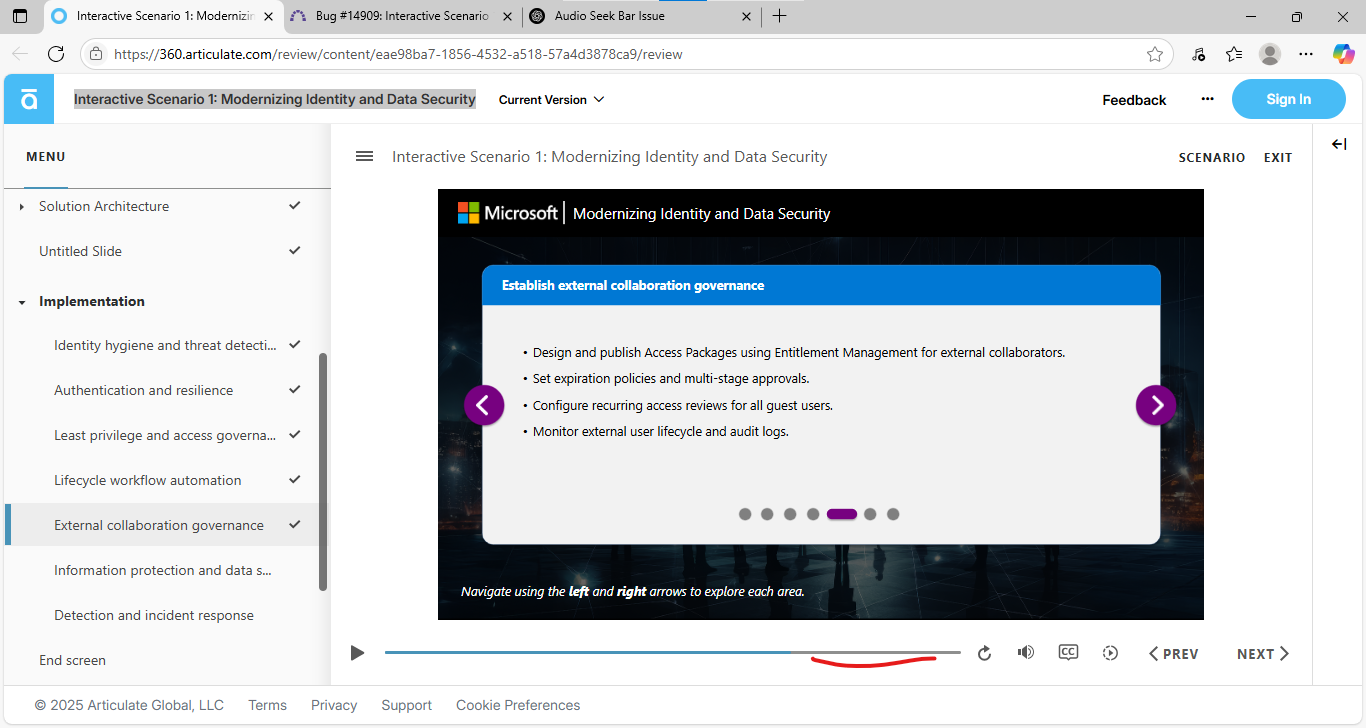Image resolution: width=1366 pixels, height=728 pixels.
Task: Open the Current Version dropdown
Action: [x=552, y=100]
